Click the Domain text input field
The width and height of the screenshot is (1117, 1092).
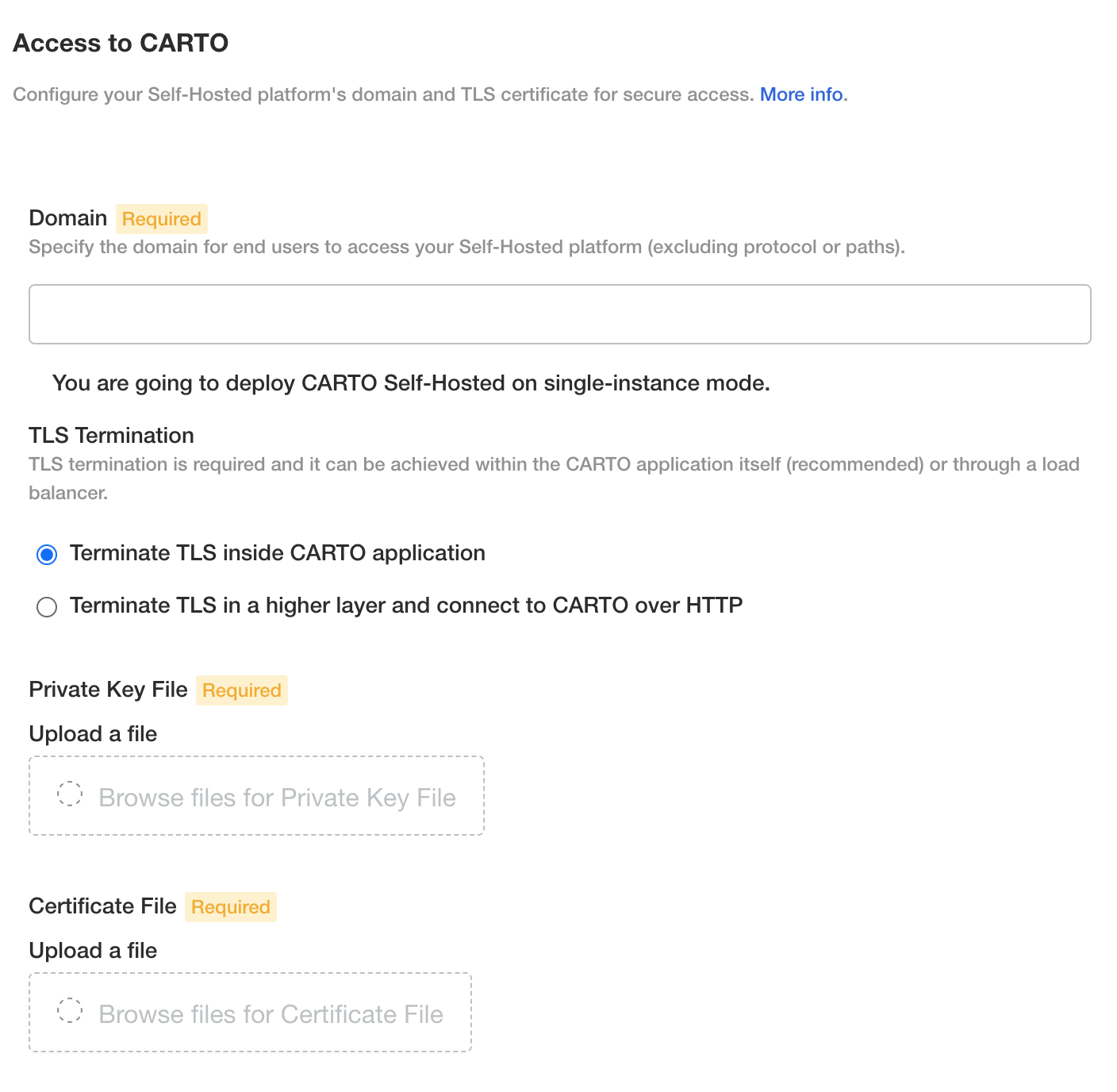pyautogui.click(x=559, y=314)
